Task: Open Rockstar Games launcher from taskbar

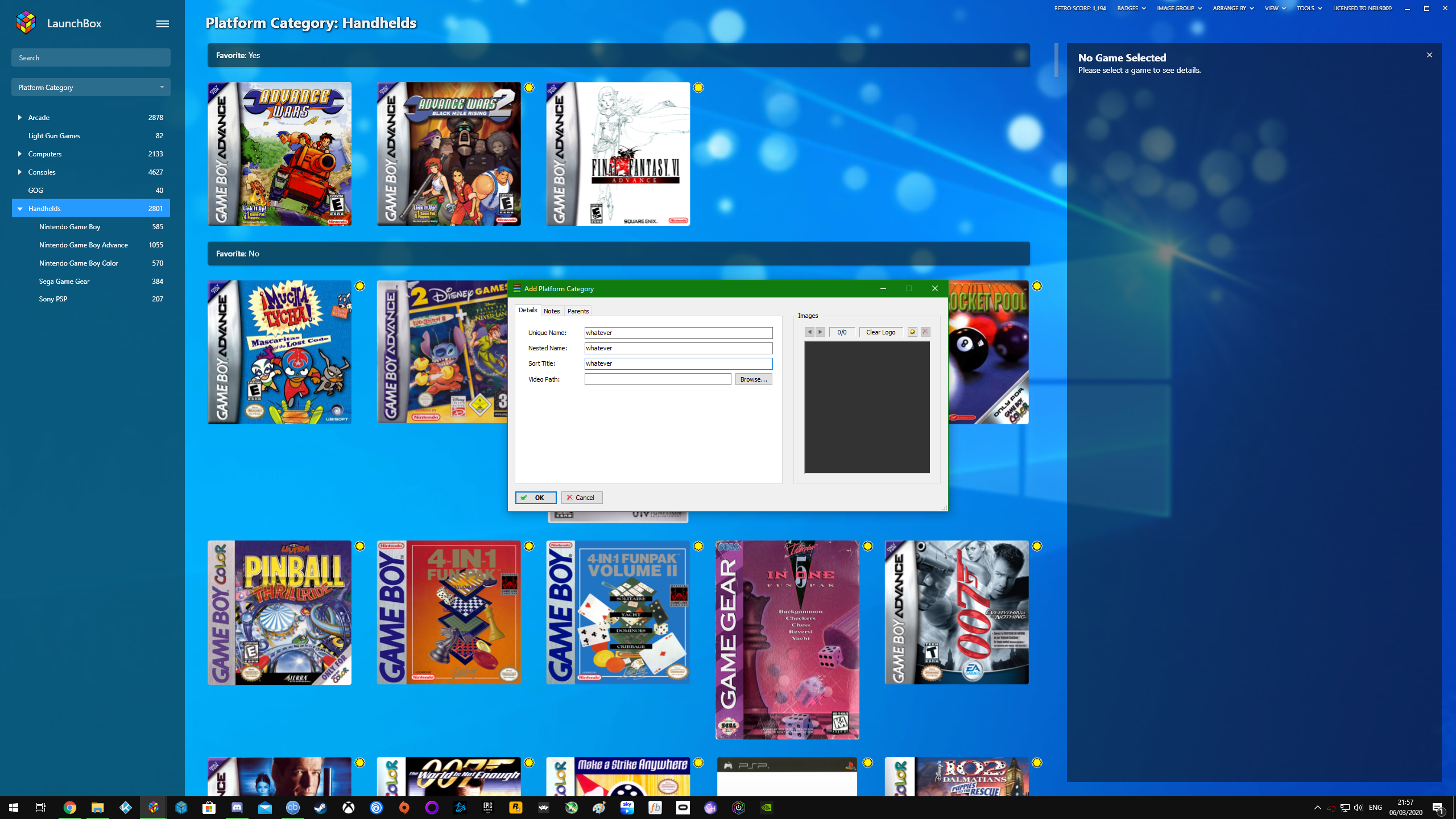Action: tap(516, 808)
